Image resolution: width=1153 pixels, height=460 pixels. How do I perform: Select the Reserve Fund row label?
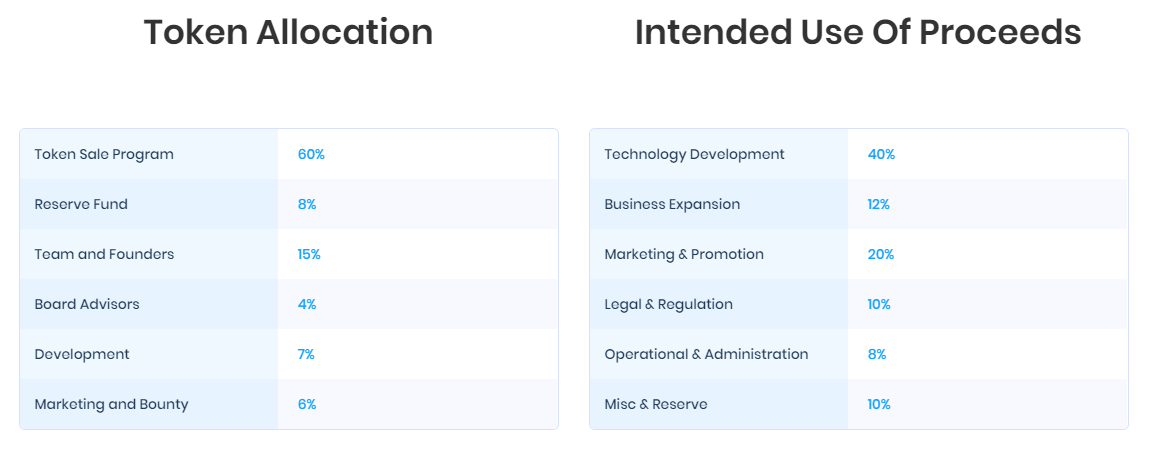pyautogui.click(x=81, y=204)
